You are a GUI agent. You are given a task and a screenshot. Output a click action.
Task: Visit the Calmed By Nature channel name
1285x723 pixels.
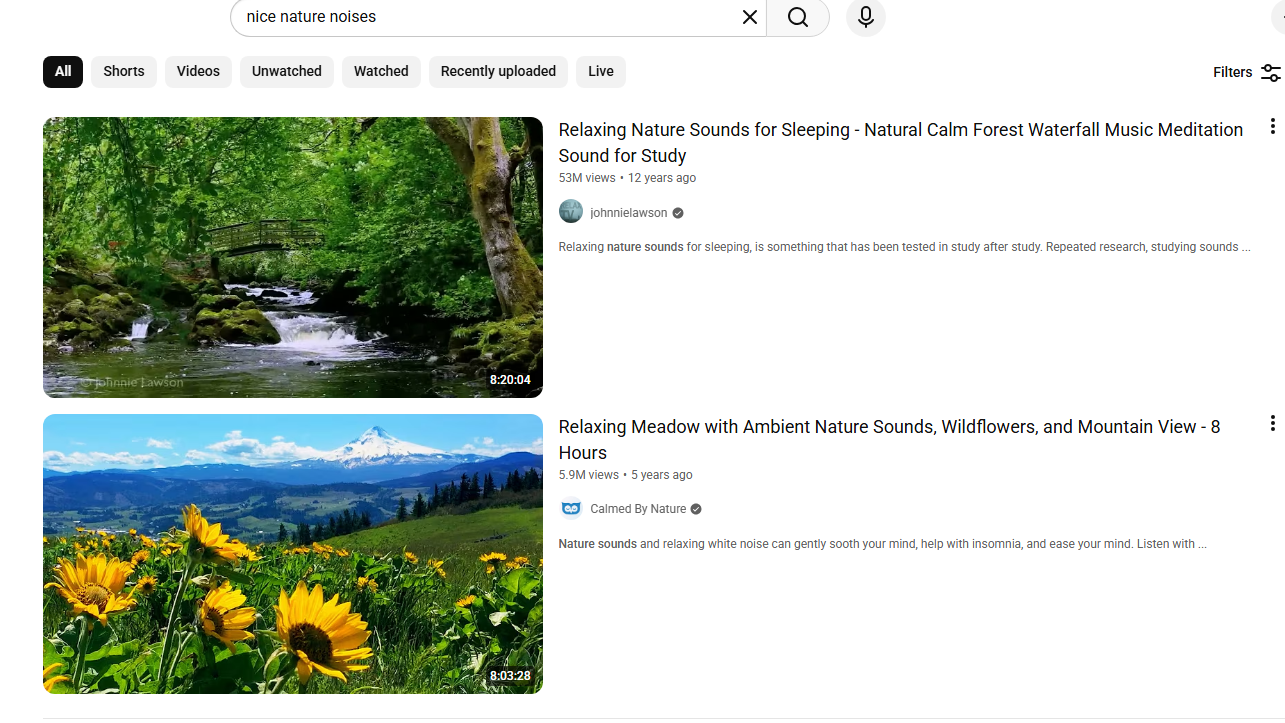click(x=638, y=509)
